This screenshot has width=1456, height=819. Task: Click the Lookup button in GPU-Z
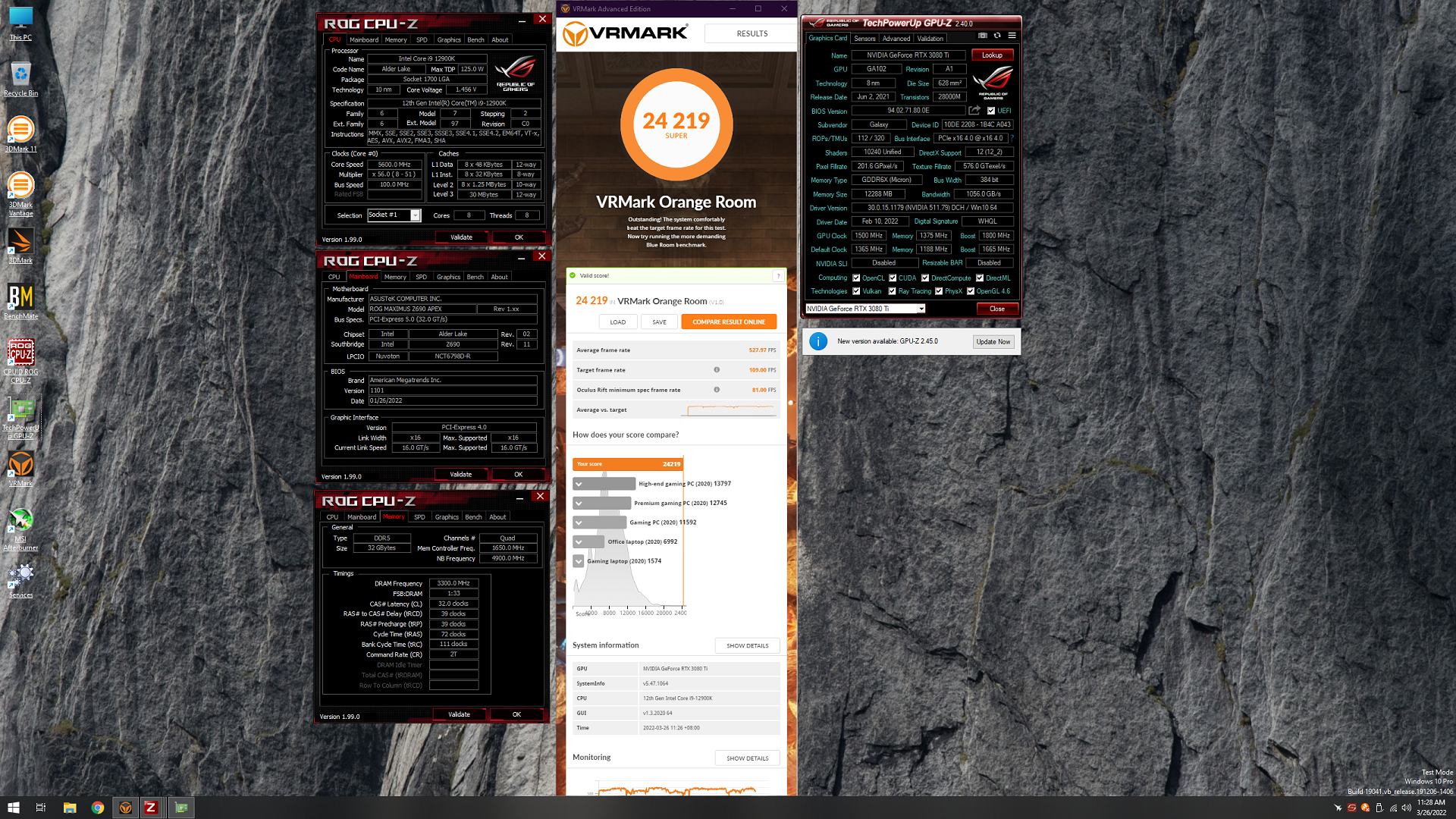point(992,55)
